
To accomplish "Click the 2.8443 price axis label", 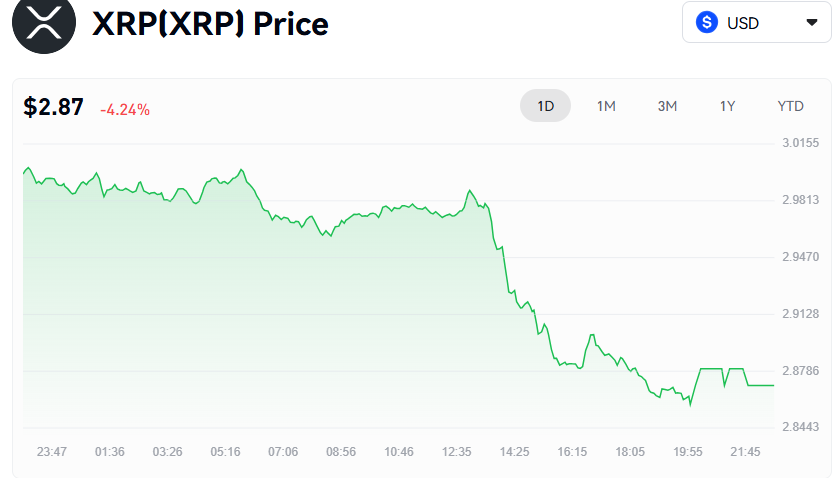I will click(800, 428).
